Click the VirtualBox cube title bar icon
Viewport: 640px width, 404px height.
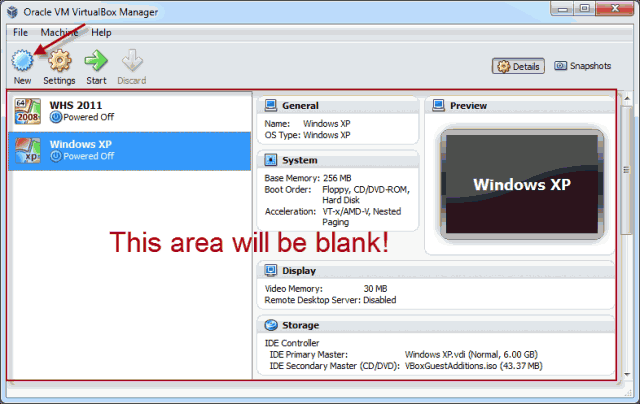13,12
